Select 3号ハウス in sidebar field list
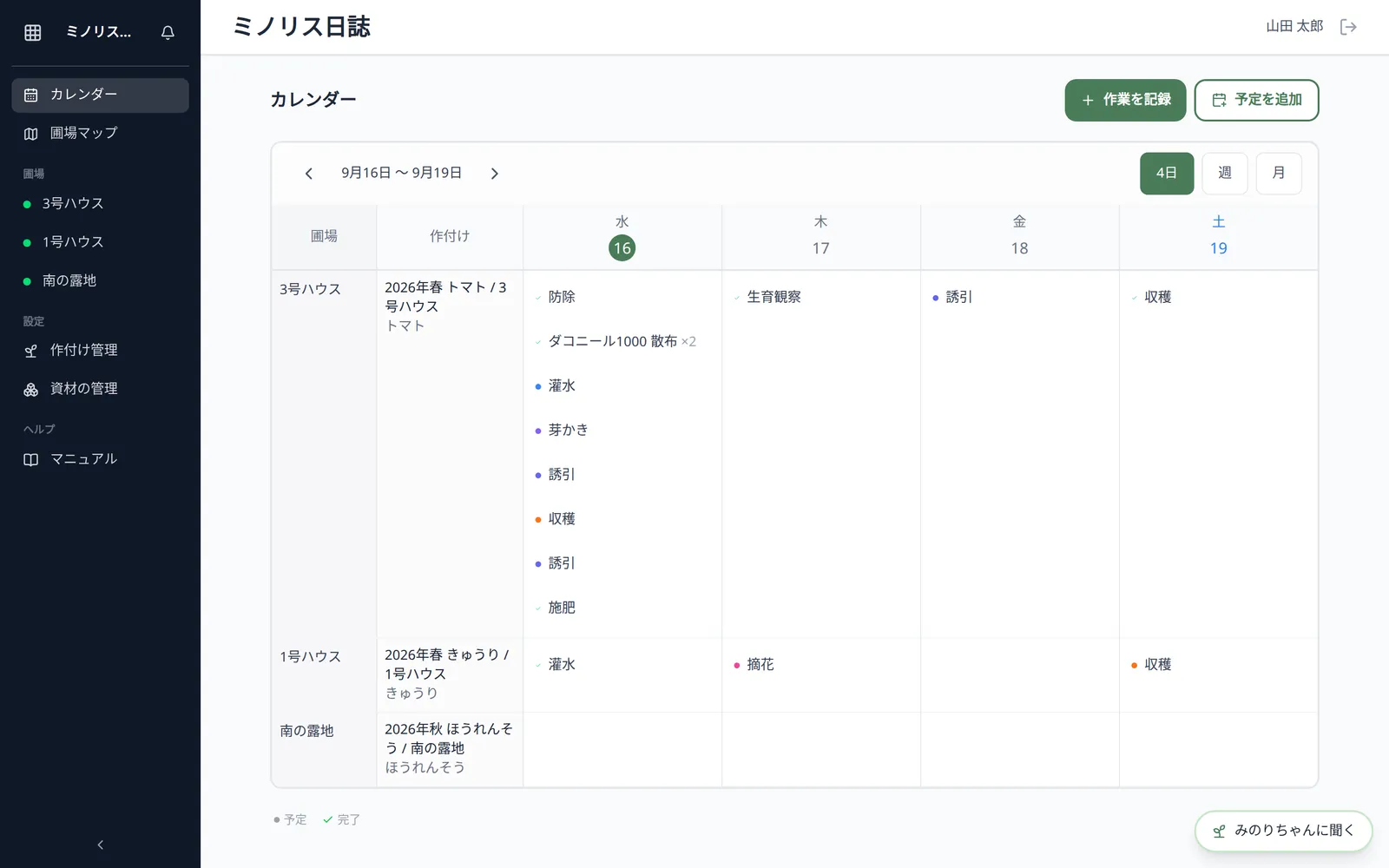Viewport: 1389px width, 868px height. [100, 204]
